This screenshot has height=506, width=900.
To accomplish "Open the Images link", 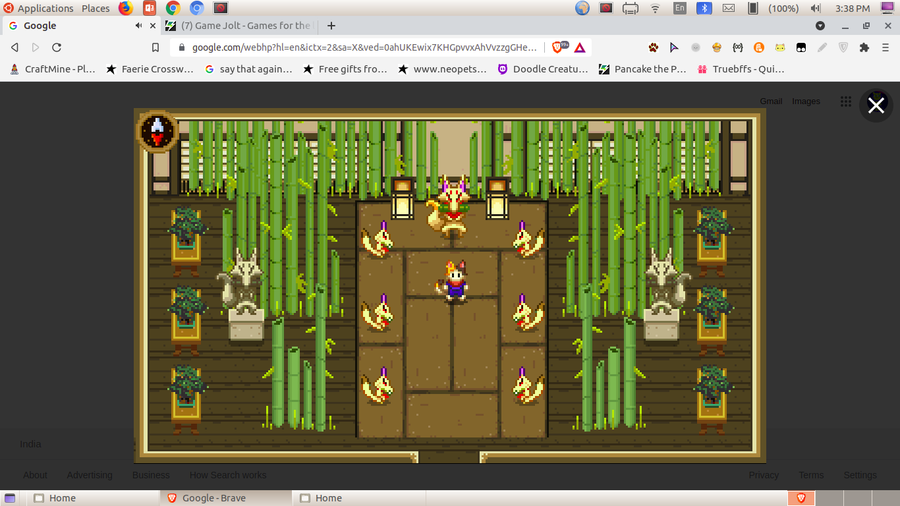I will [806, 102].
